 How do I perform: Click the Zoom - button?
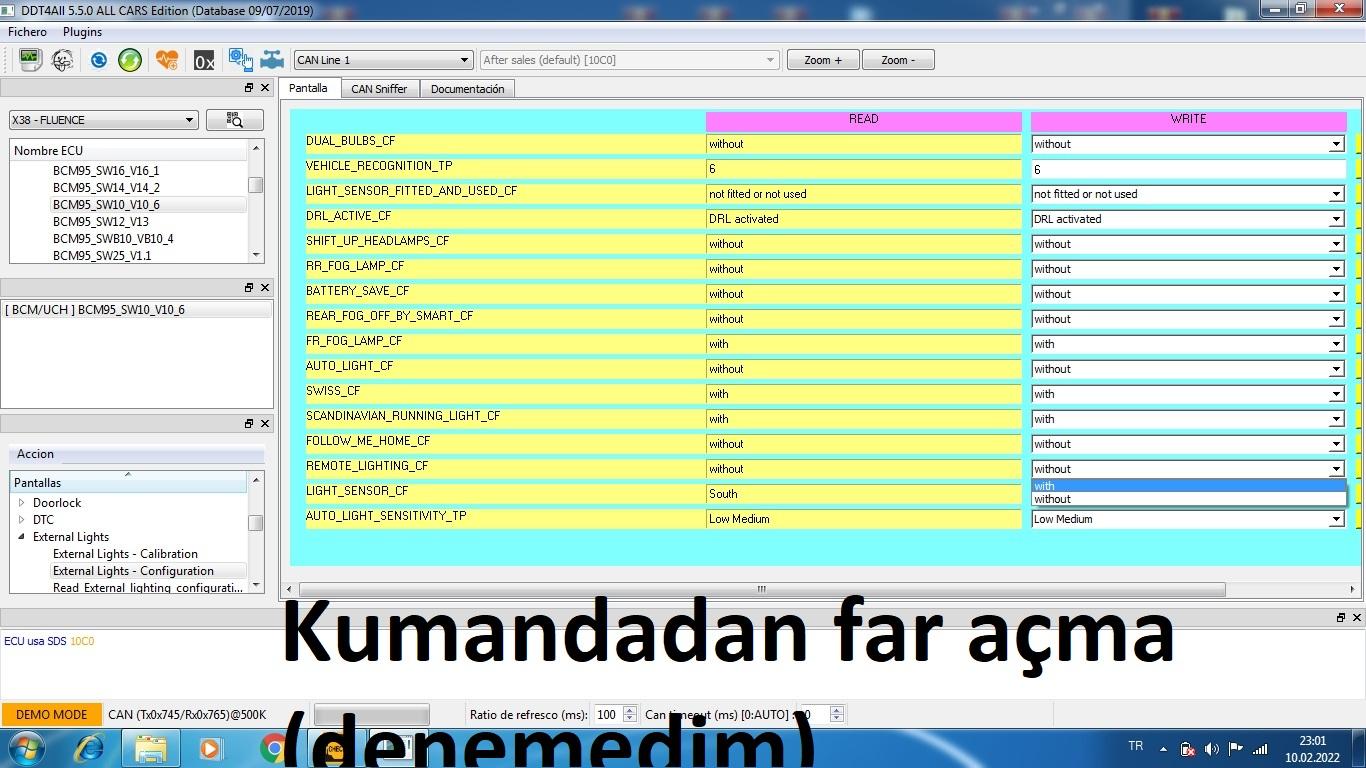(x=897, y=60)
